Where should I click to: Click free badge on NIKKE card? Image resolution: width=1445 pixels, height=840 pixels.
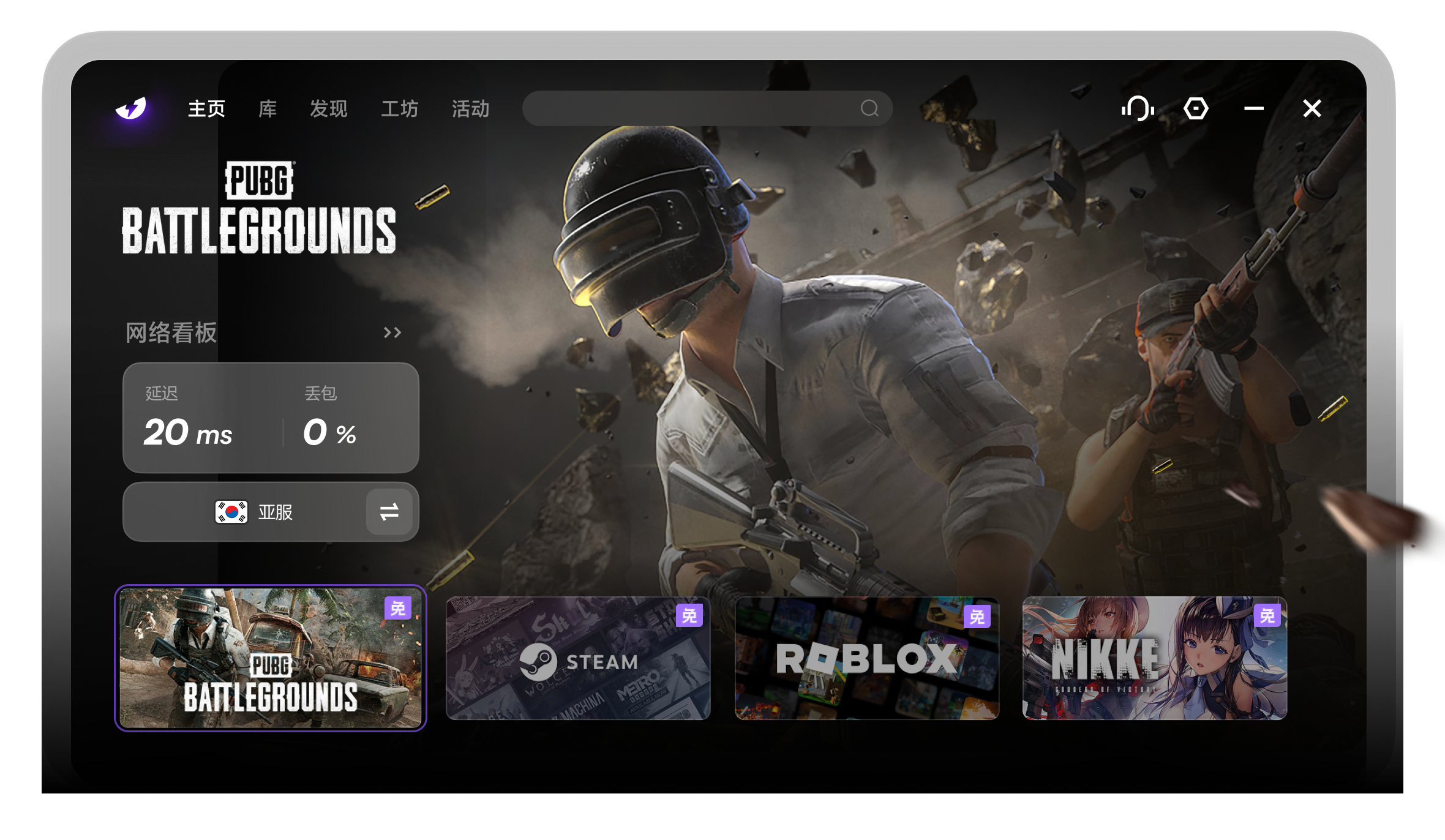(1267, 615)
